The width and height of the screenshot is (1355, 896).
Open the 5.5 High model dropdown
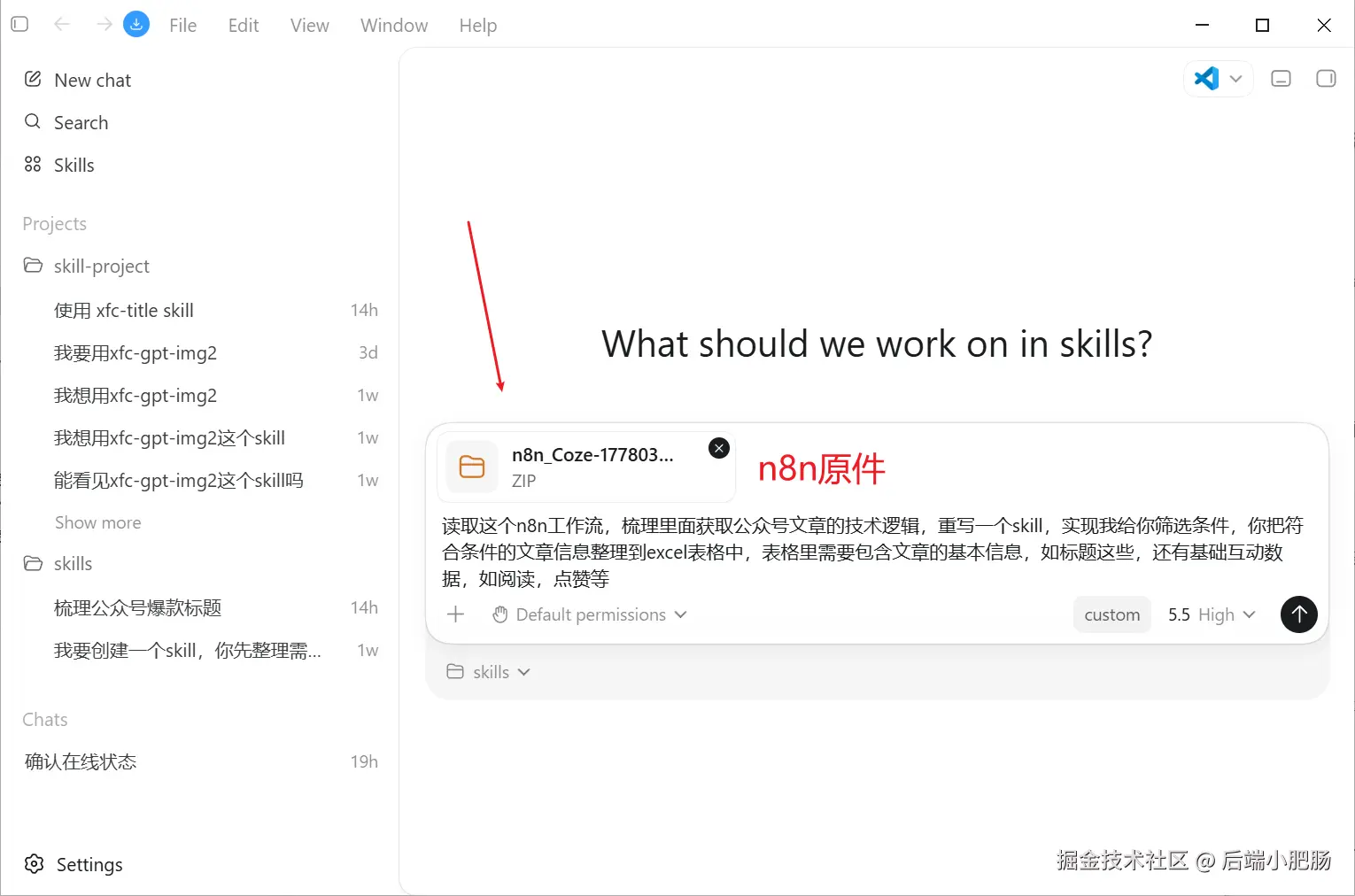(x=1212, y=614)
